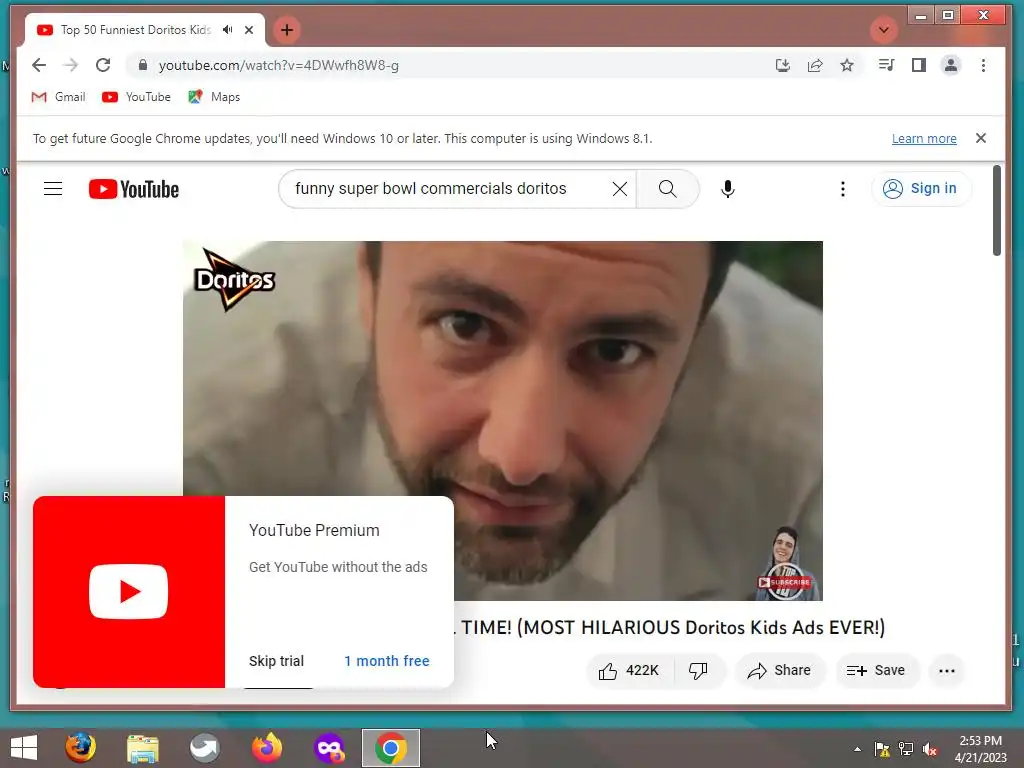This screenshot has width=1024, height=768.
Task: Click the page vertical scrollbar thumb
Action: coord(997,210)
